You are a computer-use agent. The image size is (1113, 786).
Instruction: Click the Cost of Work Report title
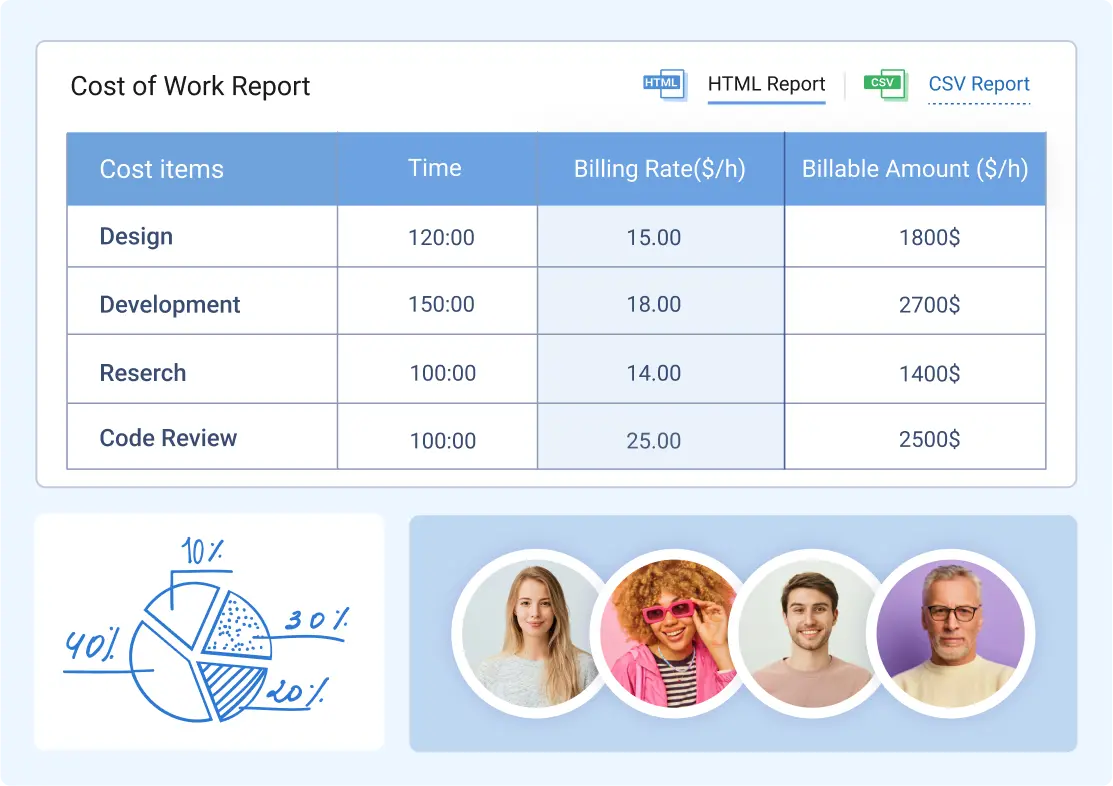(190, 86)
